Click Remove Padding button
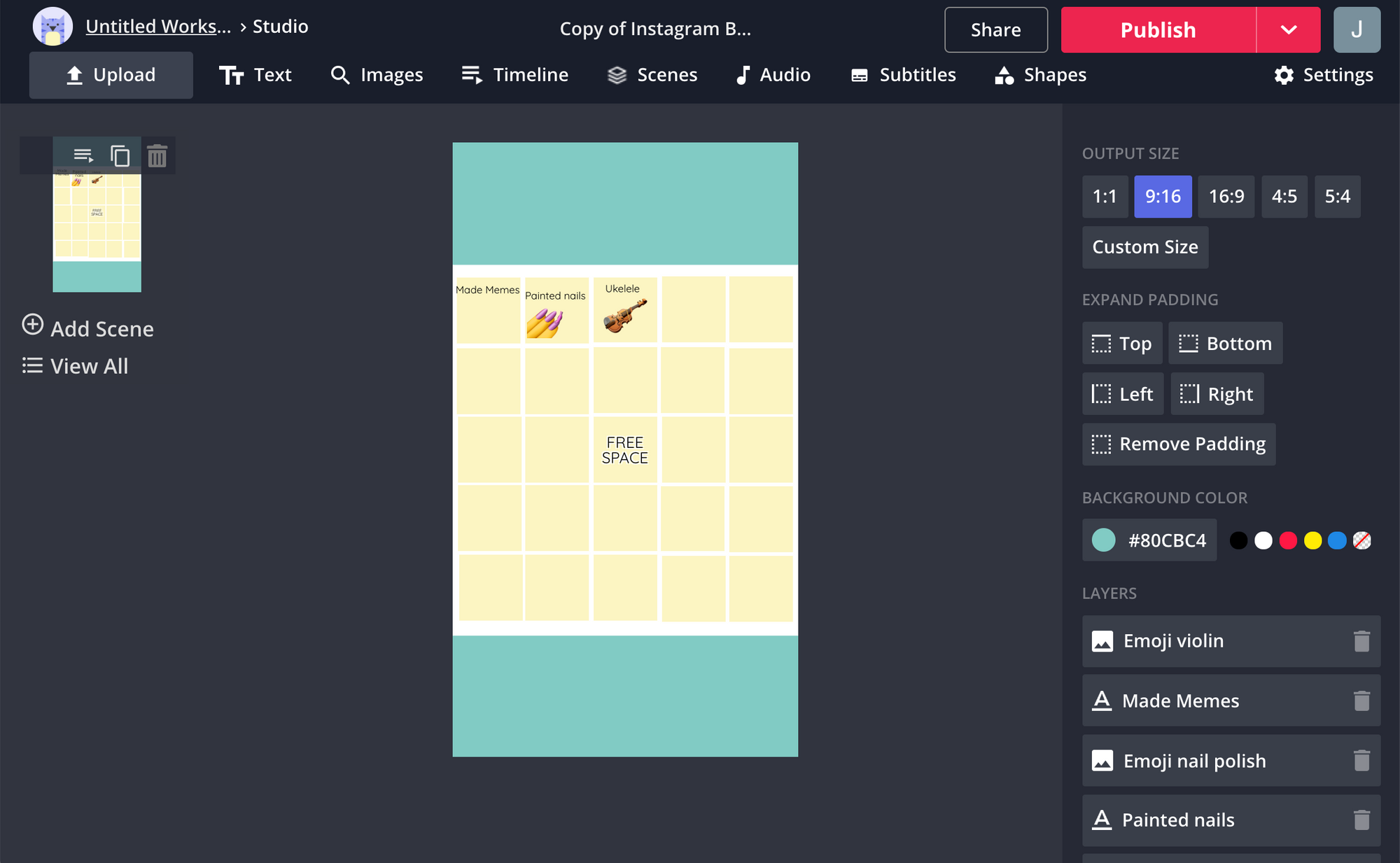The image size is (1400, 863). (x=1178, y=444)
